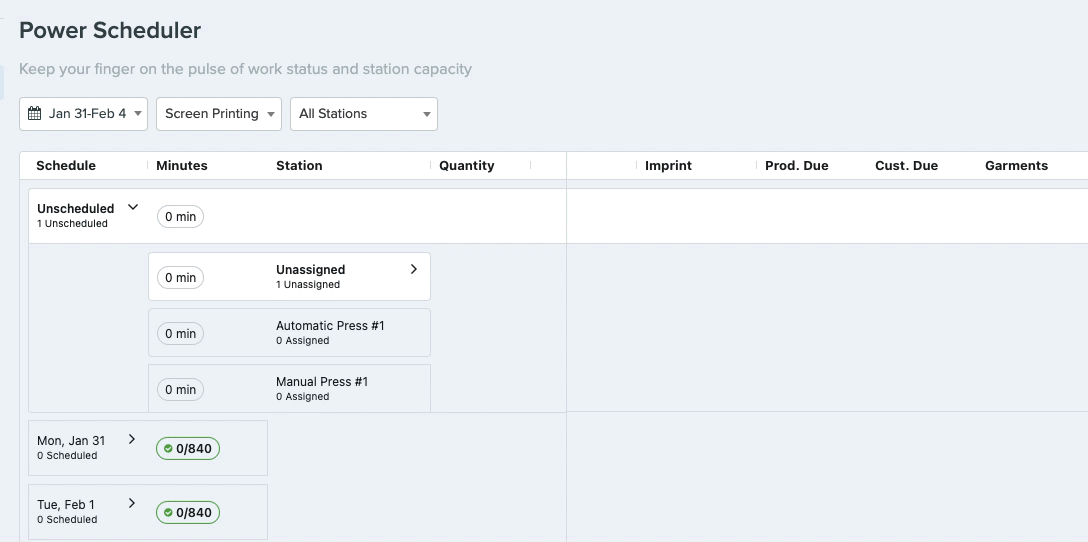Click the Unscheduled group label

click(x=76, y=208)
